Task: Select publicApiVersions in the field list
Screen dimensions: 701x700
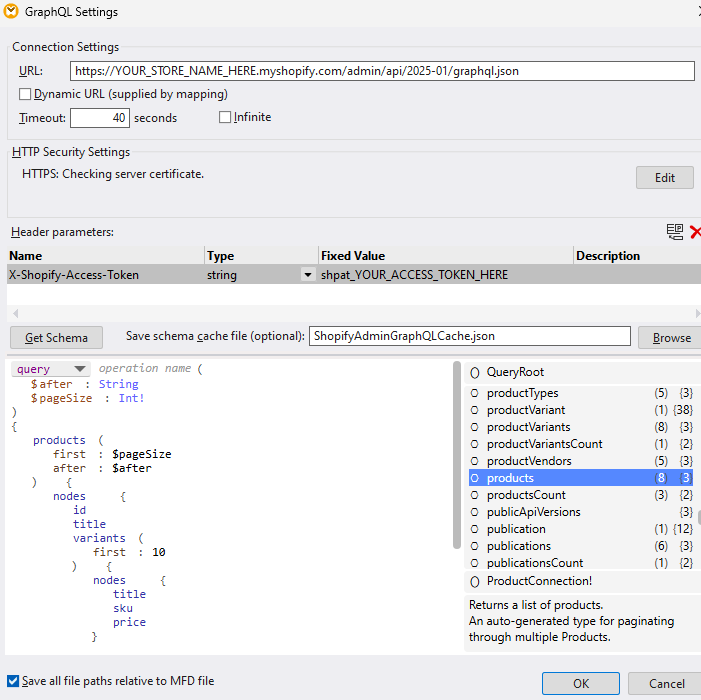Action: point(533,512)
